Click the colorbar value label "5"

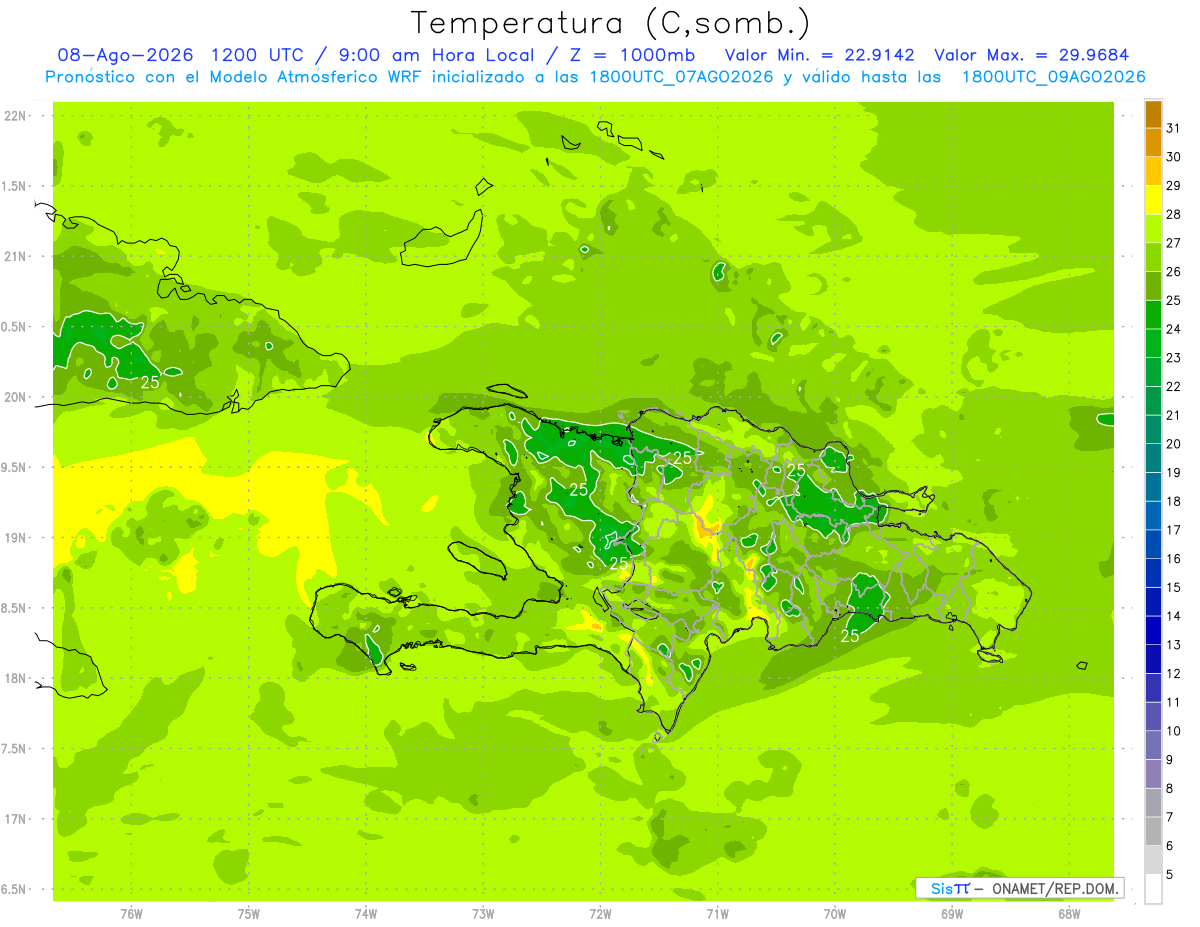click(x=1171, y=875)
